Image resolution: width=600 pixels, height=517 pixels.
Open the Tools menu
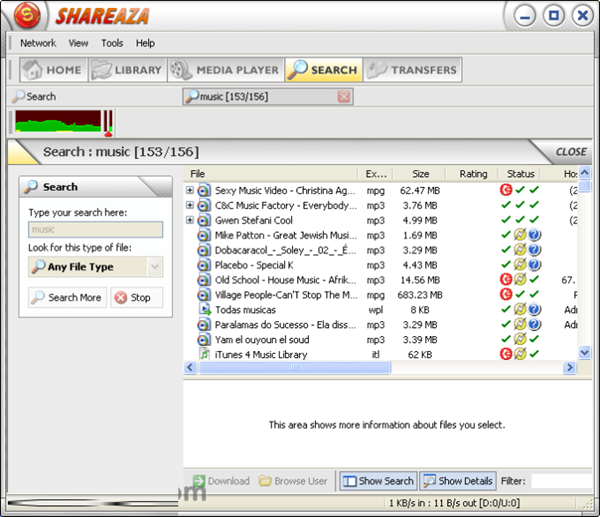pos(112,43)
